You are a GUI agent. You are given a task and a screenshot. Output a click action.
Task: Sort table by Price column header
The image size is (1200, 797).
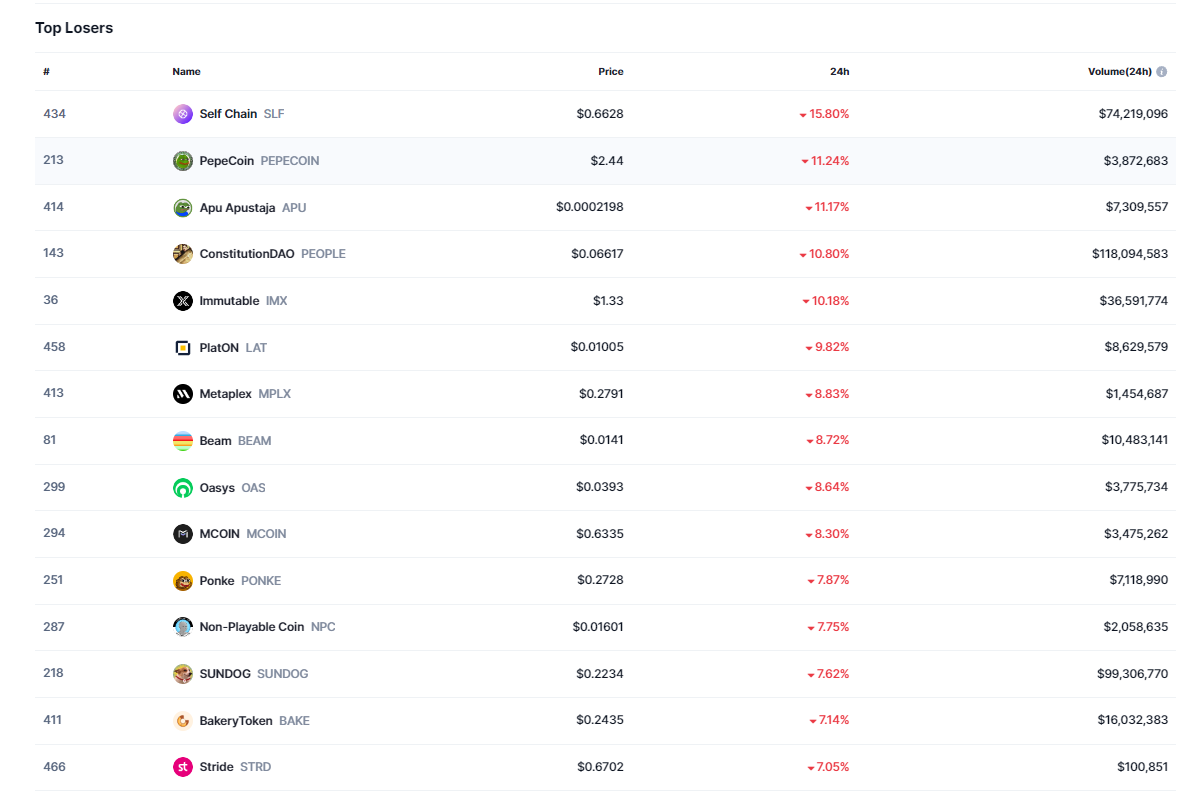click(x=610, y=72)
